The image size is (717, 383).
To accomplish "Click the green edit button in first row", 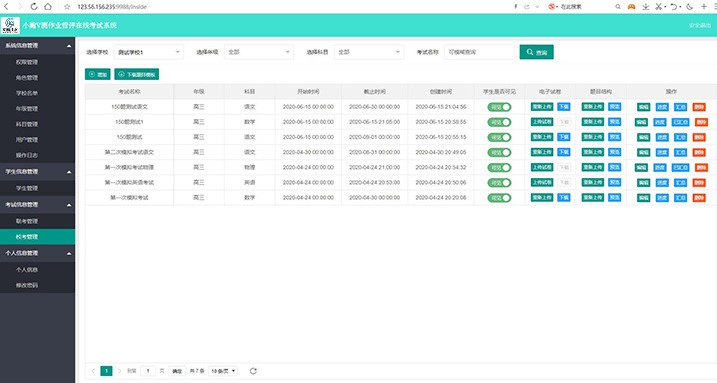I will click(643, 107).
